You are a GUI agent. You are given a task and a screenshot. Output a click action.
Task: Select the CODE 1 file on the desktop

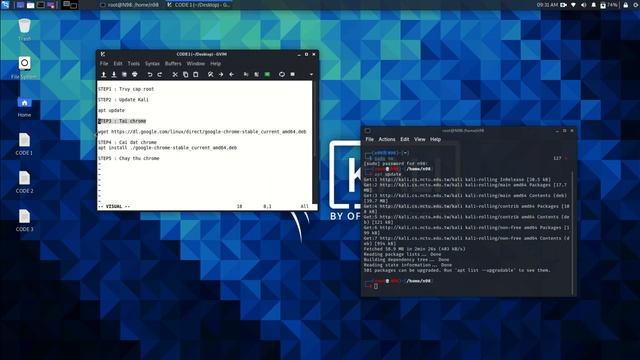point(24,144)
